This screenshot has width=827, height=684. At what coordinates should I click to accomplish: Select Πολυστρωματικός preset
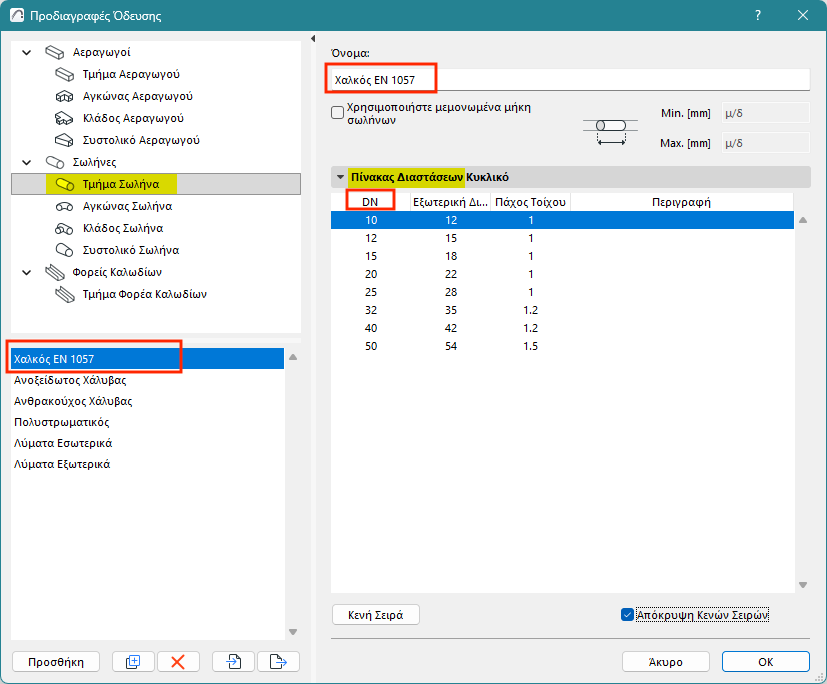pyautogui.click(x=147, y=422)
